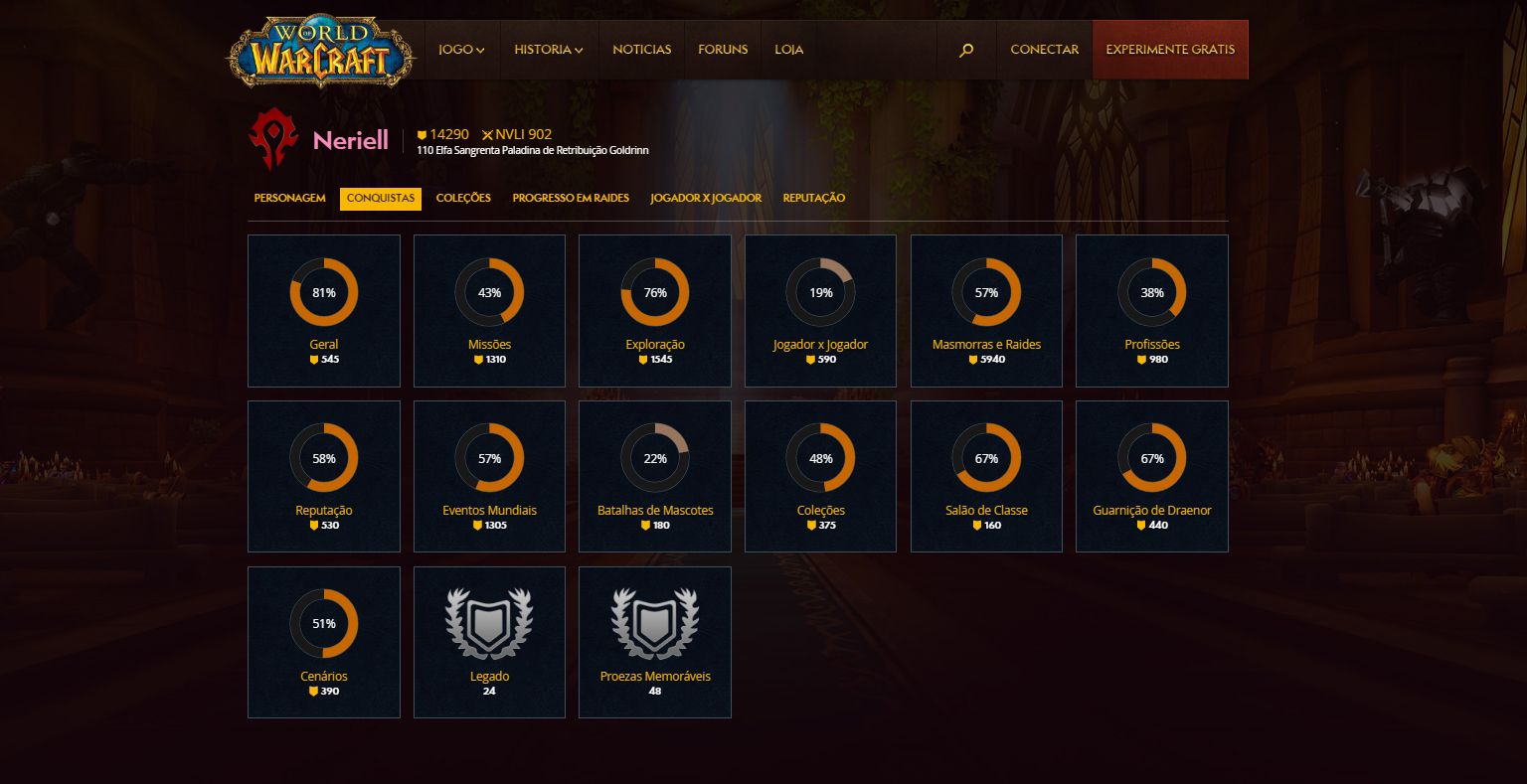Click the 14290 achievement points shield icon
The width and height of the screenshot is (1527, 784).
[x=422, y=134]
